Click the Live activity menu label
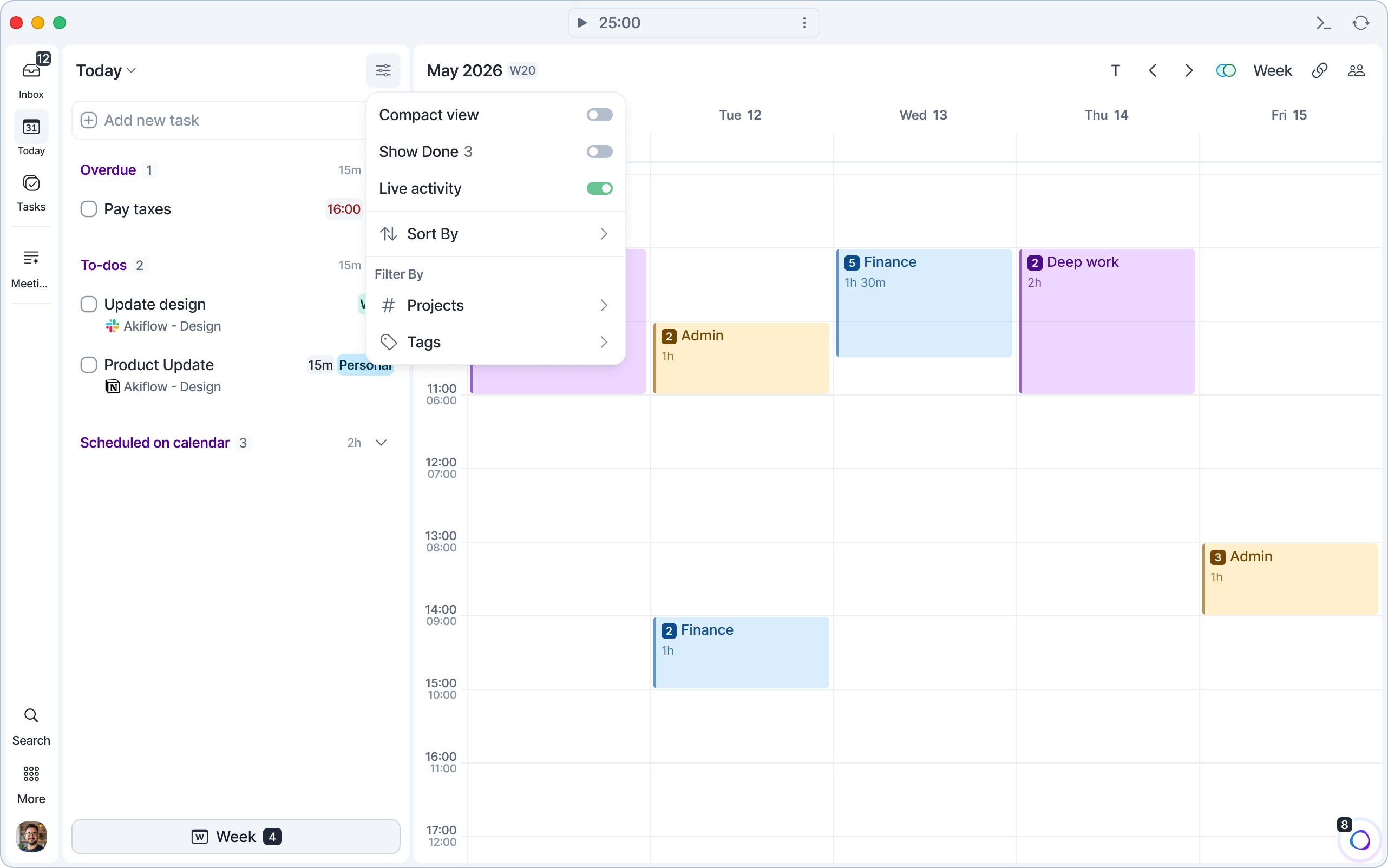Image resolution: width=1388 pixels, height=868 pixels. [420, 188]
